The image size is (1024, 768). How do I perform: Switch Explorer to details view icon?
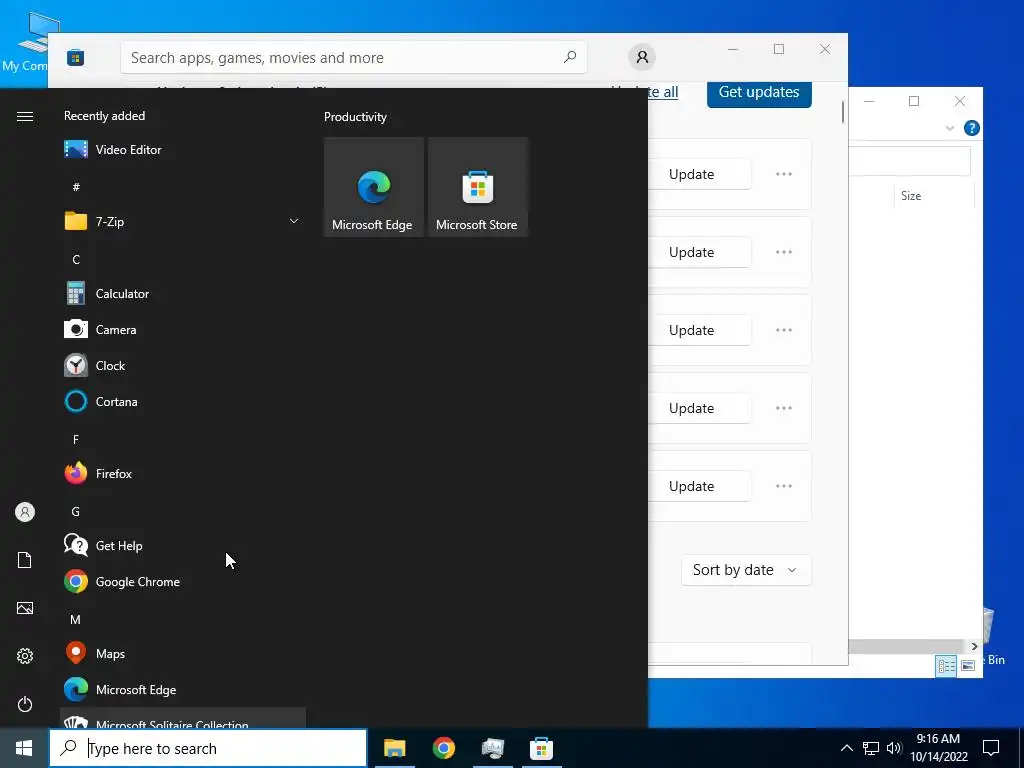point(946,665)
